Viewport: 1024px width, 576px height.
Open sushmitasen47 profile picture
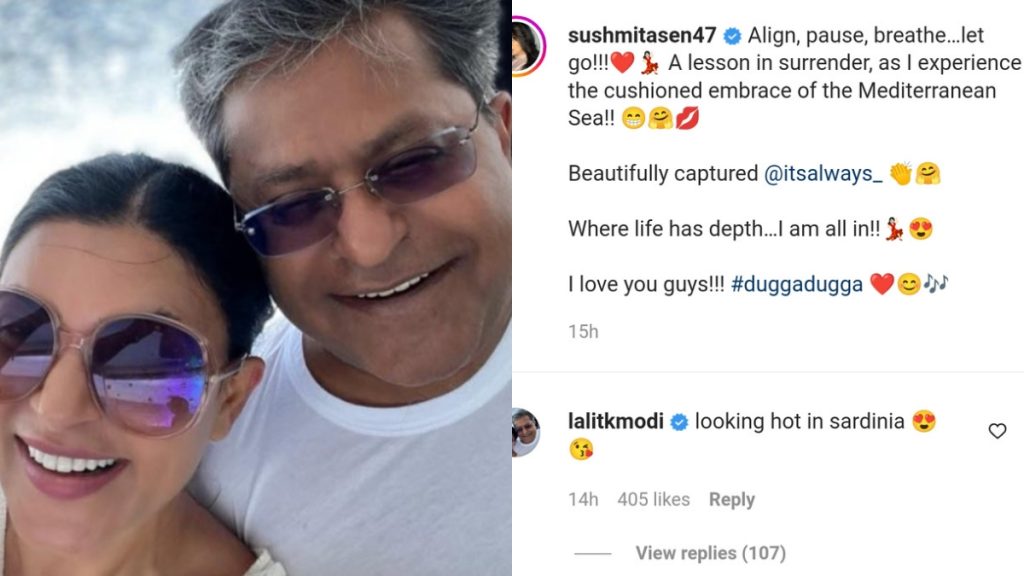click(x=527, y=46)
